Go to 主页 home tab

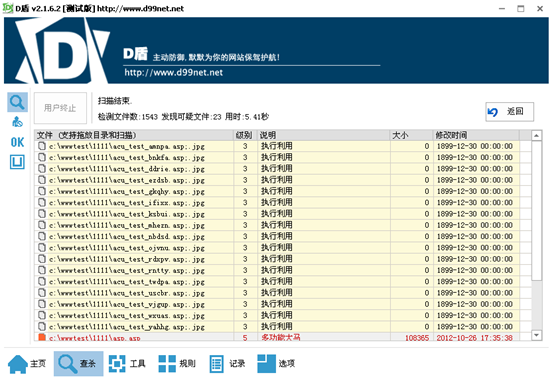tap(27, 364)
